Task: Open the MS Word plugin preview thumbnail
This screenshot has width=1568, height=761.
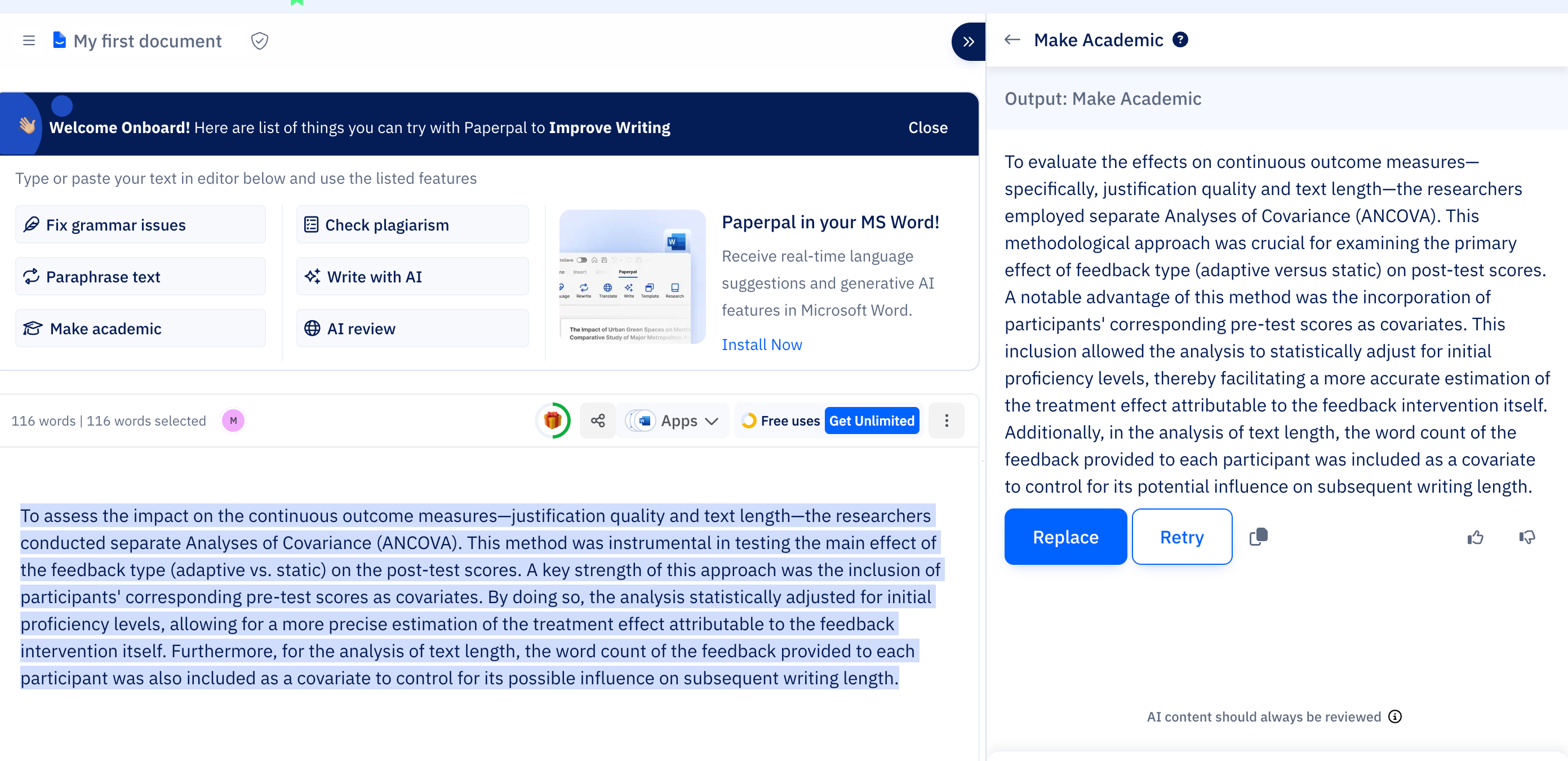Action: point(632,276)
